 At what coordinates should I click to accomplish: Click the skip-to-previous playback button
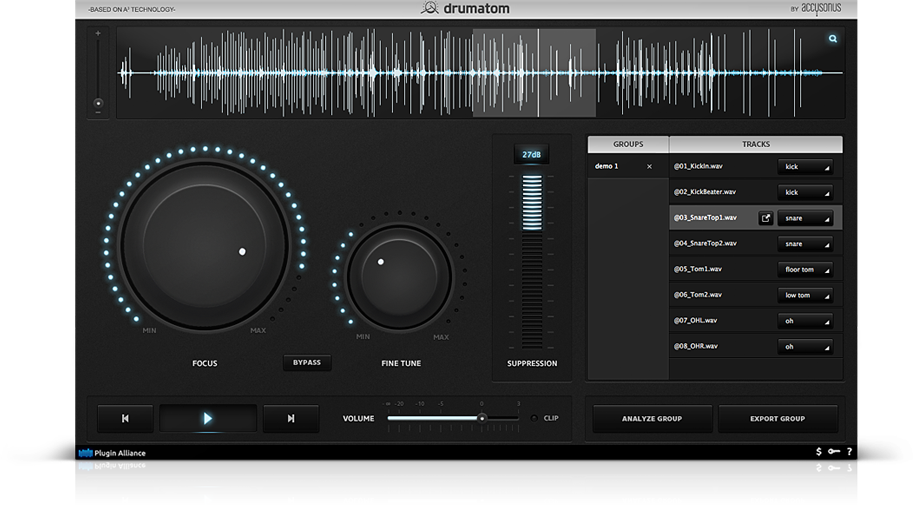[125, 418]
